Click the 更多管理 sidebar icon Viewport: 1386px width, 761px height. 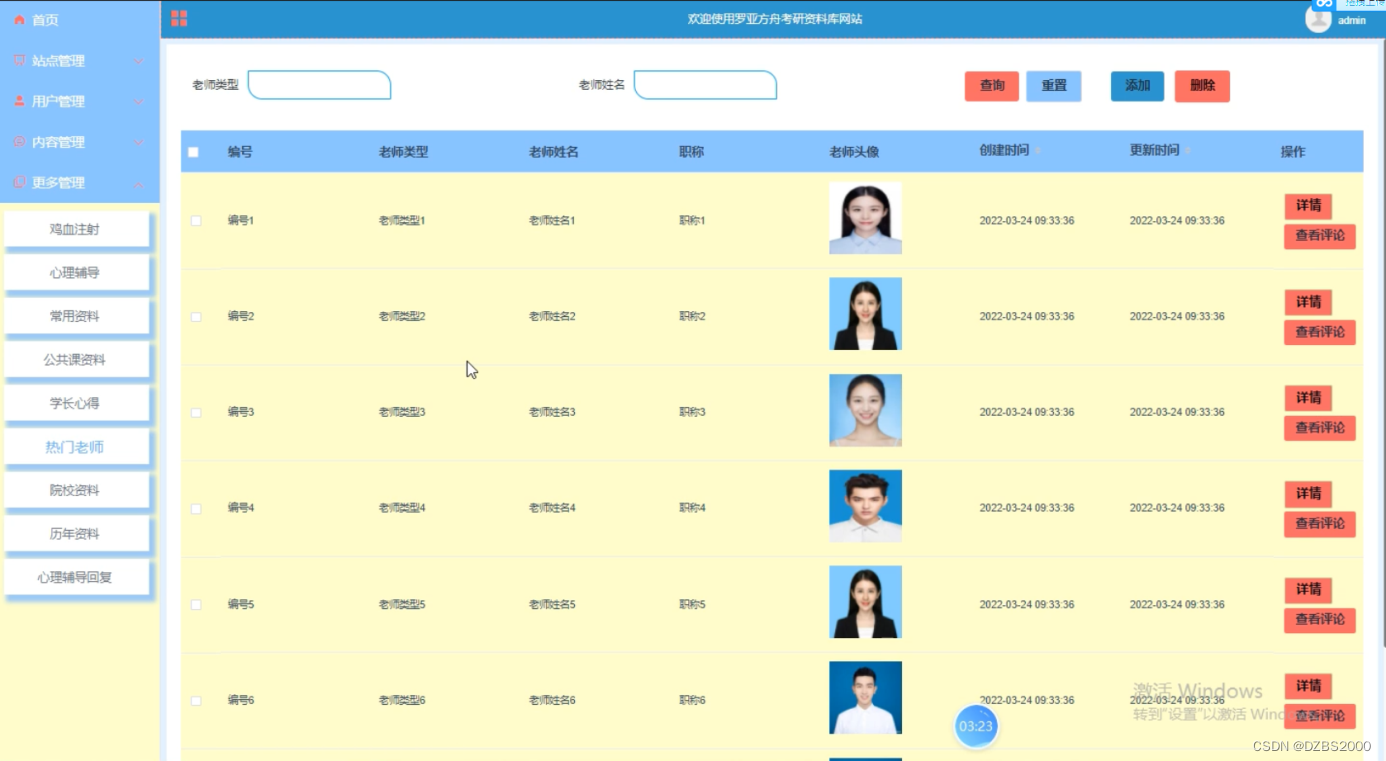[x=19, y=183]
